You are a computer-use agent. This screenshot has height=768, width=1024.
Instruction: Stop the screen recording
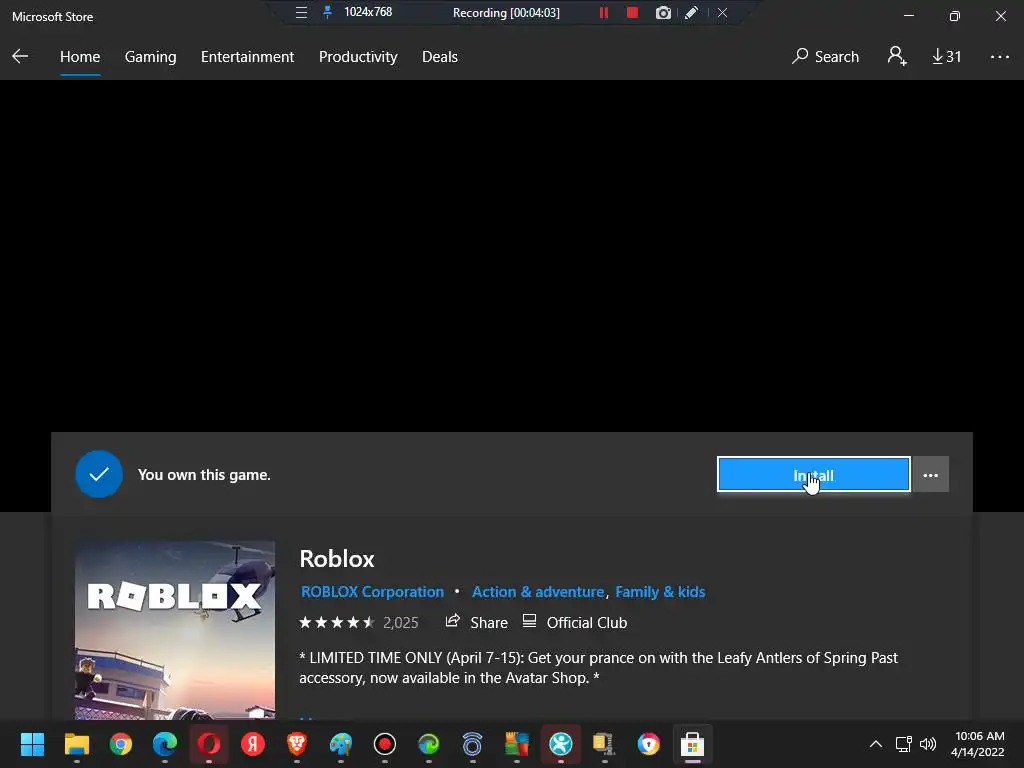[x=632, y=12]
